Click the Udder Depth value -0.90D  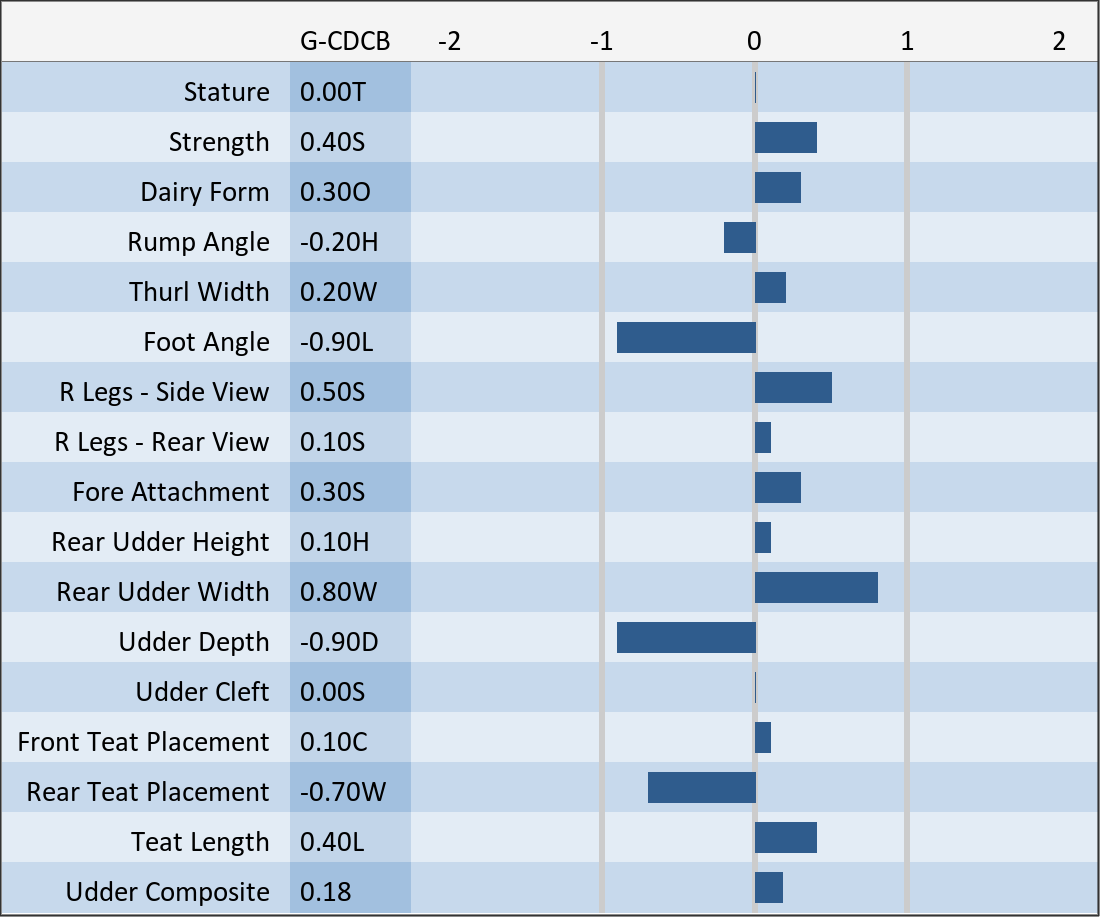coord(339,642)
